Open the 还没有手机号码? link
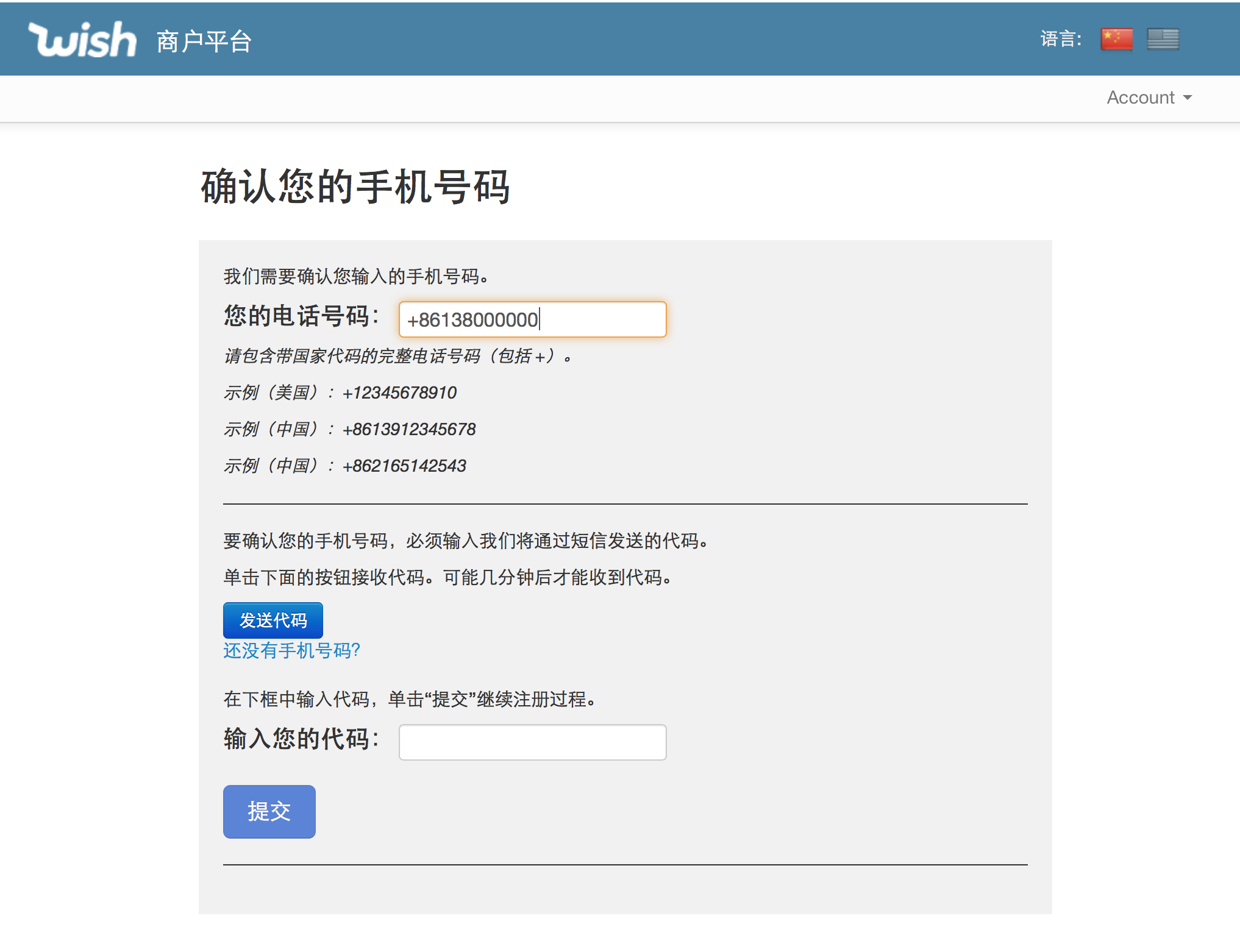 [x=291, y=651]
